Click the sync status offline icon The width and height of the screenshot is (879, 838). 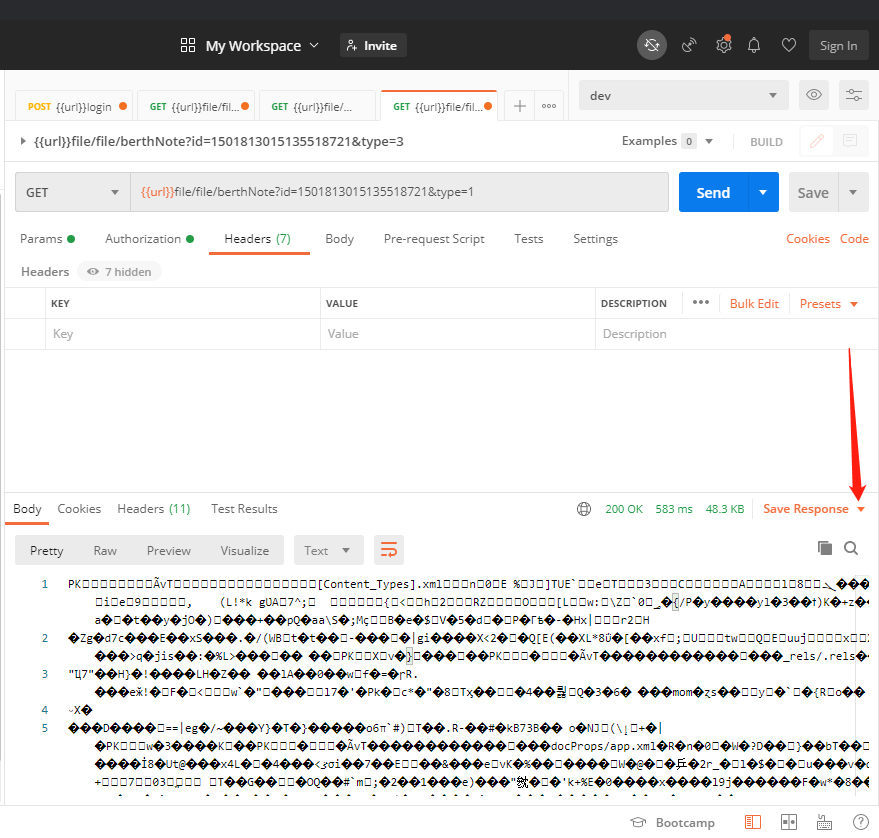[651, 45]
